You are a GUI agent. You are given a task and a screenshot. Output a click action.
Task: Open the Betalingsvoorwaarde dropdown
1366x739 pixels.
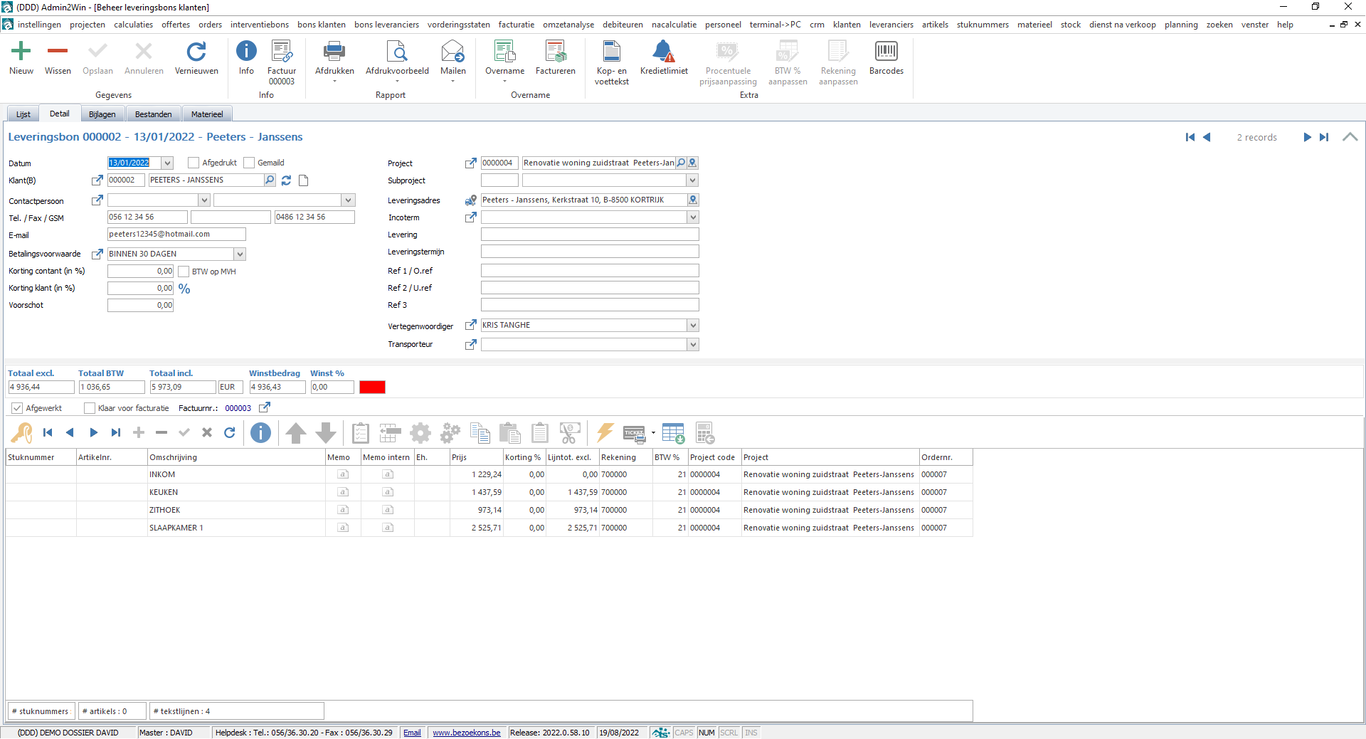239,253
